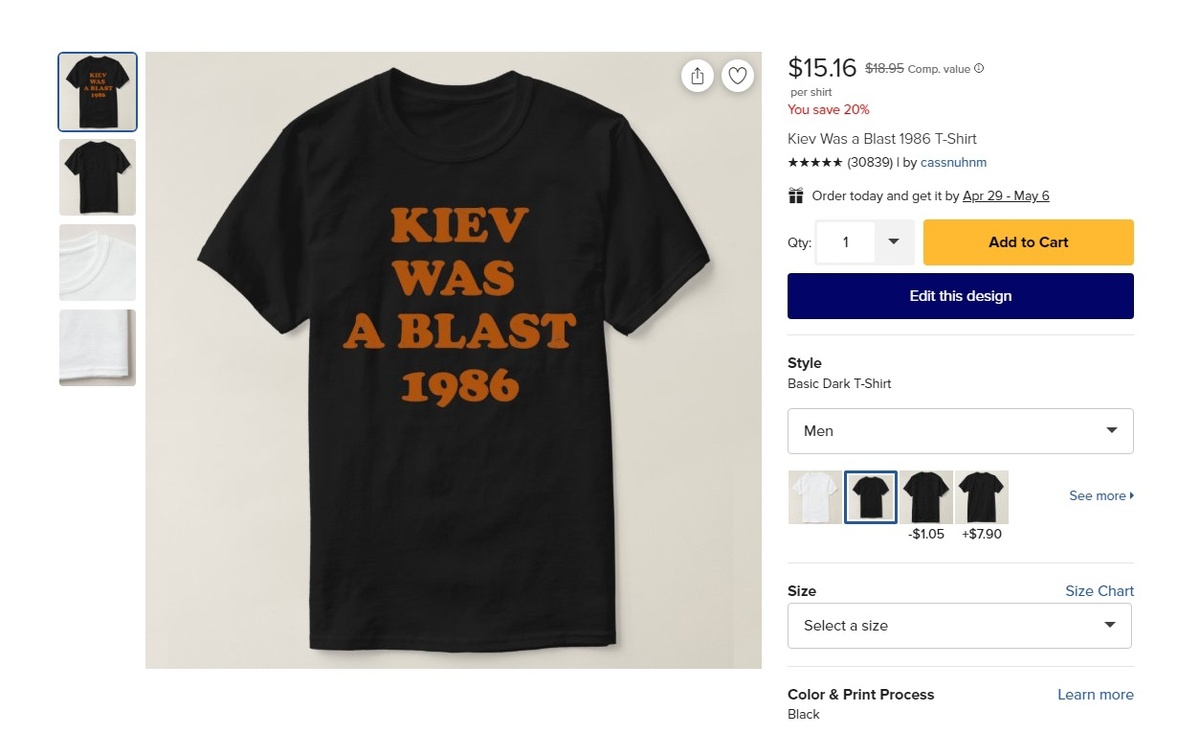Open the Size Chart link

tap(1099, 591)
